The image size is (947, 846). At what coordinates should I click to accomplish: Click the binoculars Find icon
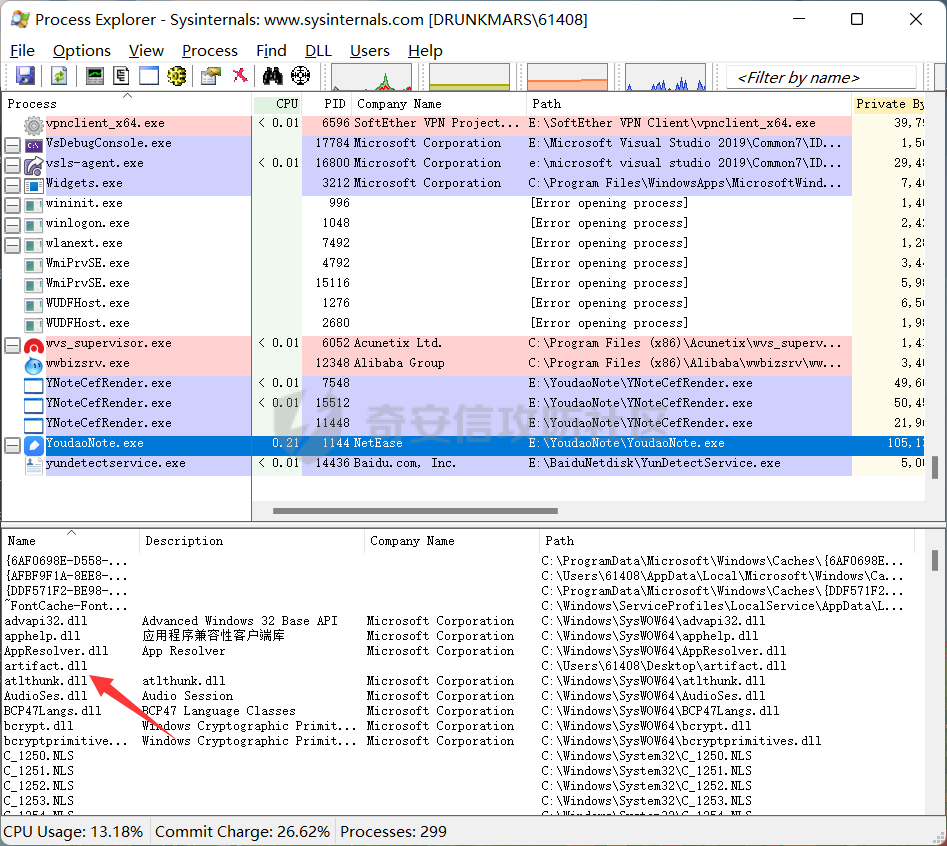coord(272,76)
